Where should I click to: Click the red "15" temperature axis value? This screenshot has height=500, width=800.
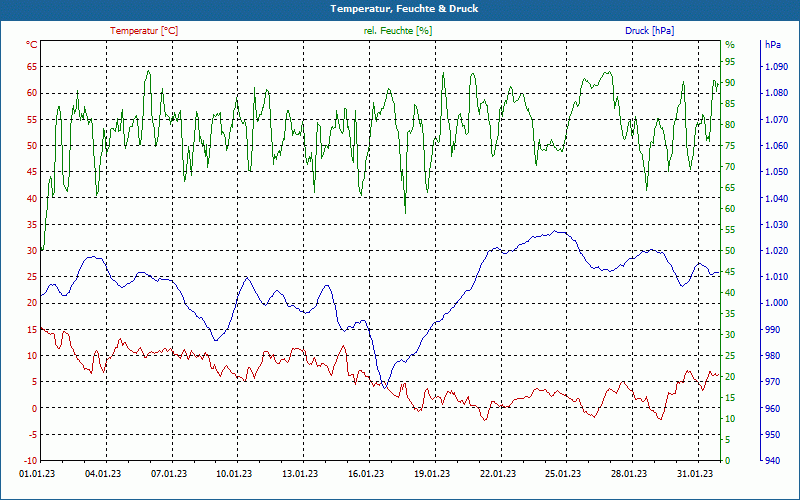click(x=32, y=330)
